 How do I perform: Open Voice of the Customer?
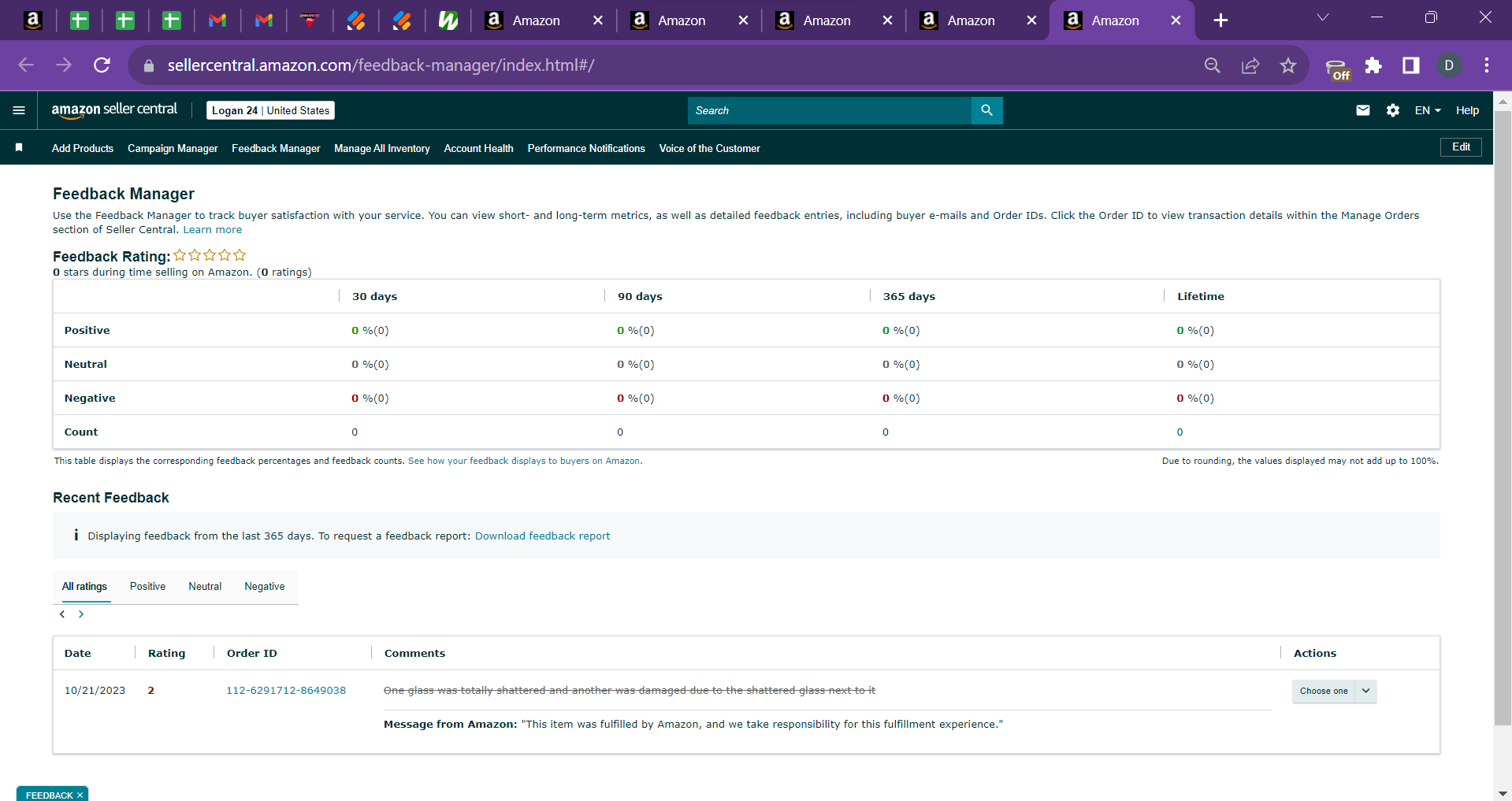(x=709, y=148)
